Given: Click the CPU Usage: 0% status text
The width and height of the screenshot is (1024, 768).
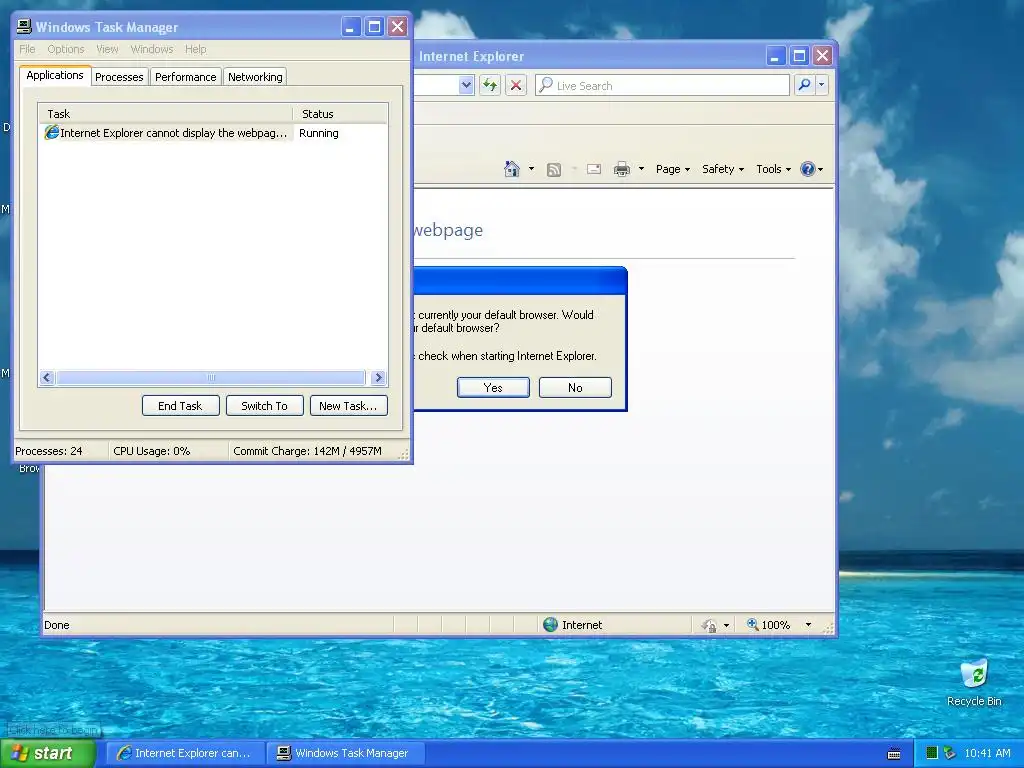Looking at the screenshot, I should click(x=152, y=451).
